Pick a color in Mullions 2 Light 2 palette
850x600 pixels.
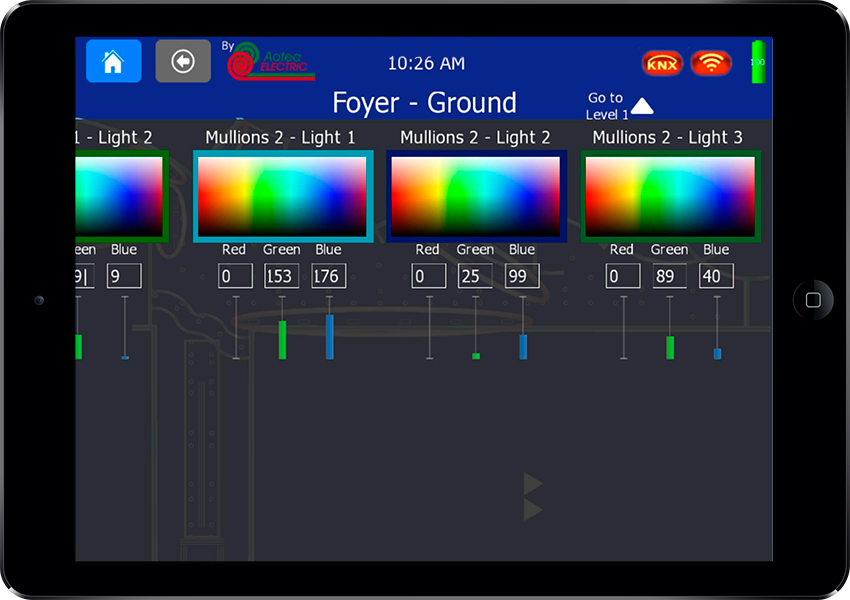[475, 196]
